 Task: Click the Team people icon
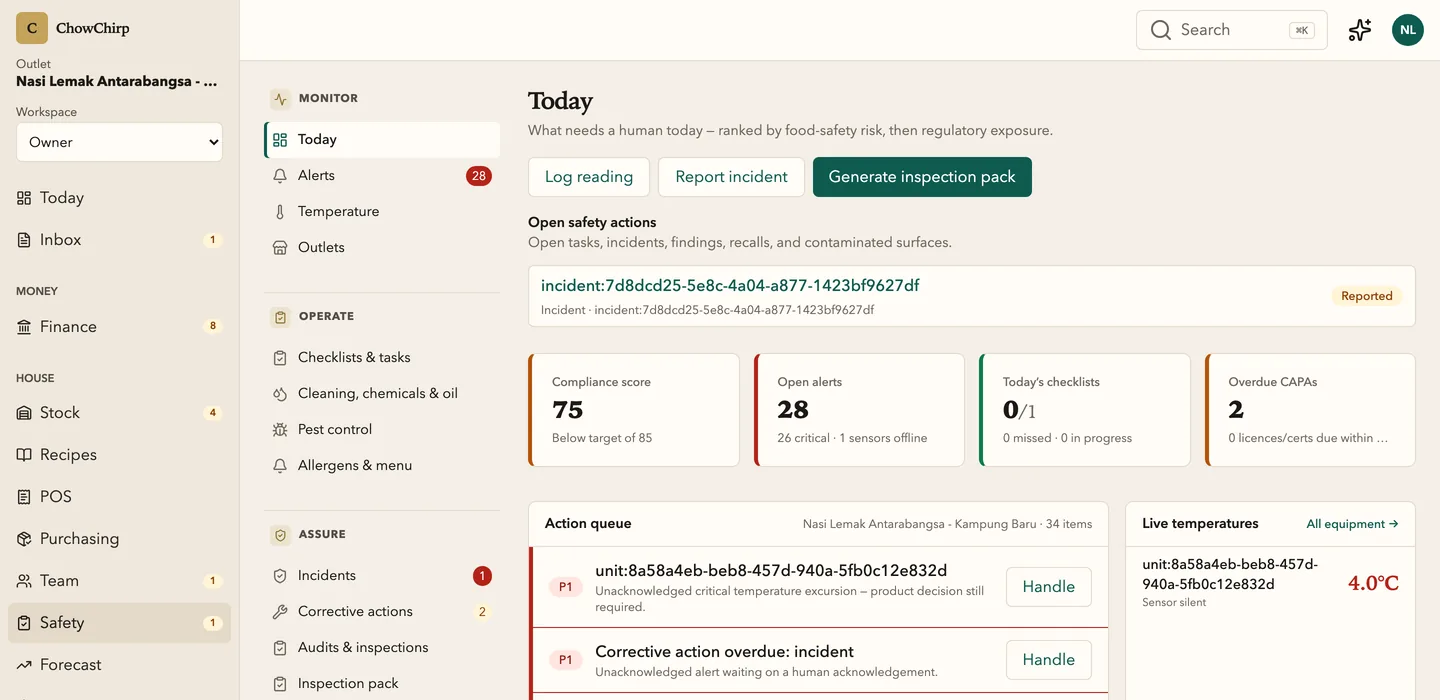pos(24,581)
